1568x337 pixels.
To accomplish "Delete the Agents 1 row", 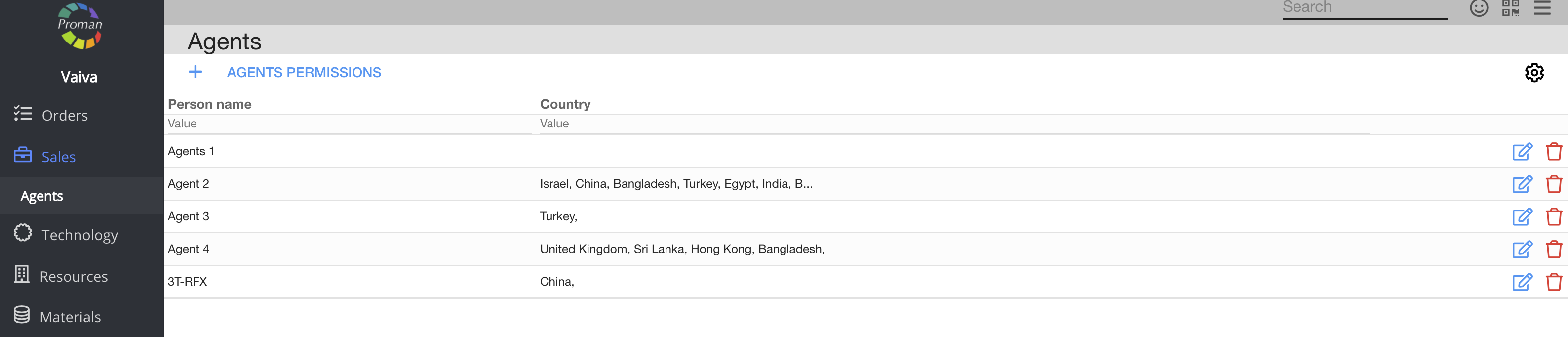I will click(1553, 151).
